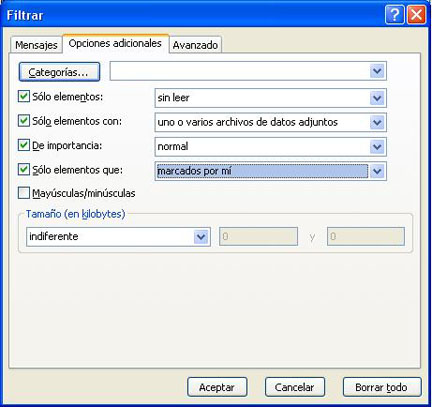Screen dimensions: 432x407
Task: Uncheck the Sólo elementos checkbox
Action: click(x=24, y=96)
